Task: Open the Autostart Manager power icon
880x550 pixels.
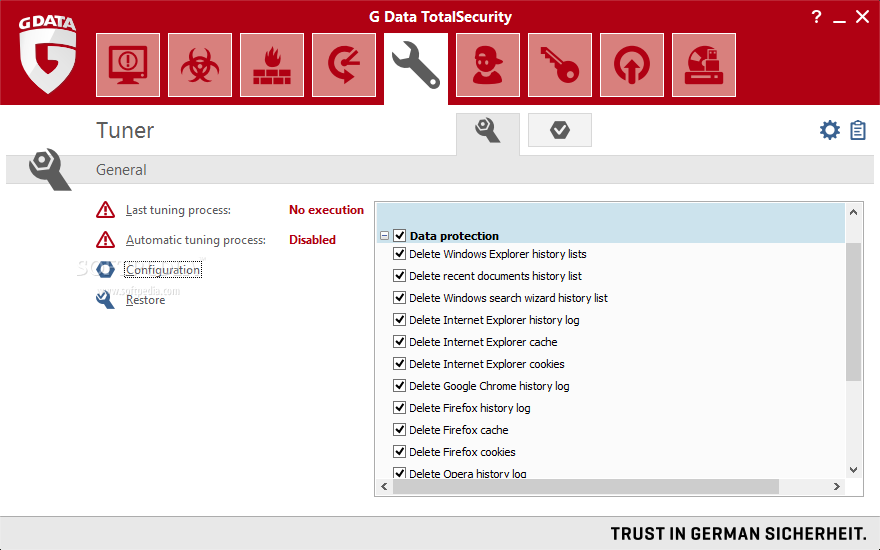Action: click(x=631, y=65)
